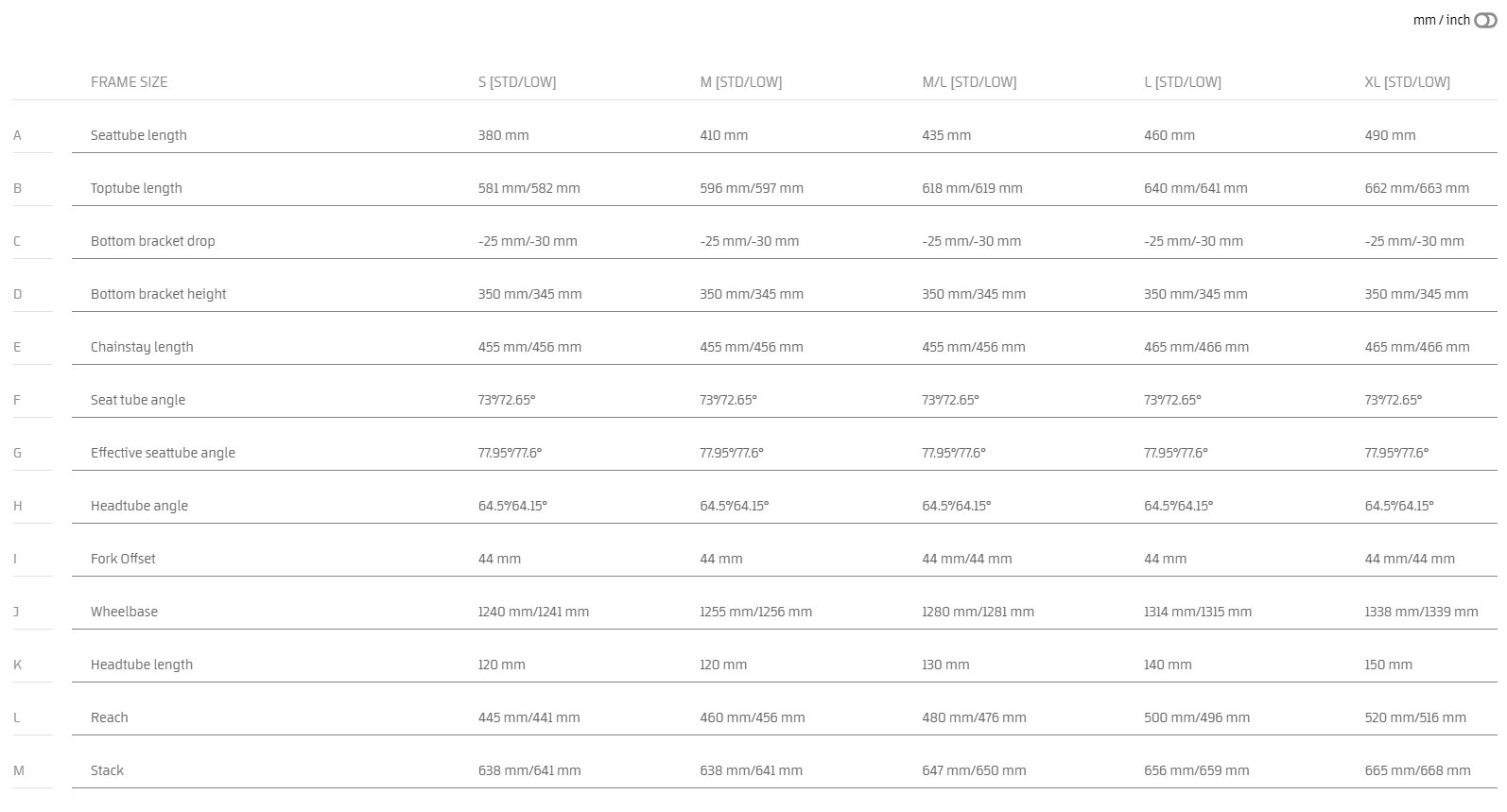Toggle the mm / inch unit switch
Screen dimensions: 1507x812
(1484, 20)
